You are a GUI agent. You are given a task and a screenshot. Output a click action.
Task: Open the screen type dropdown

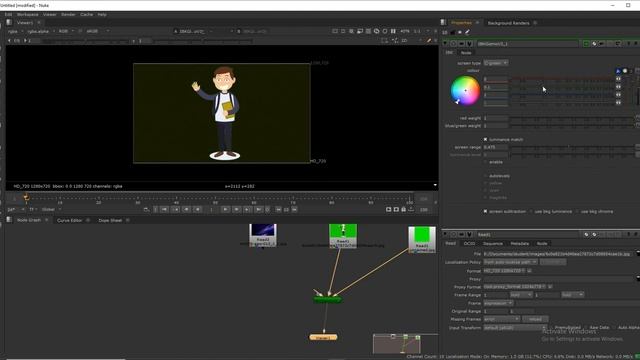pos(496,63)
